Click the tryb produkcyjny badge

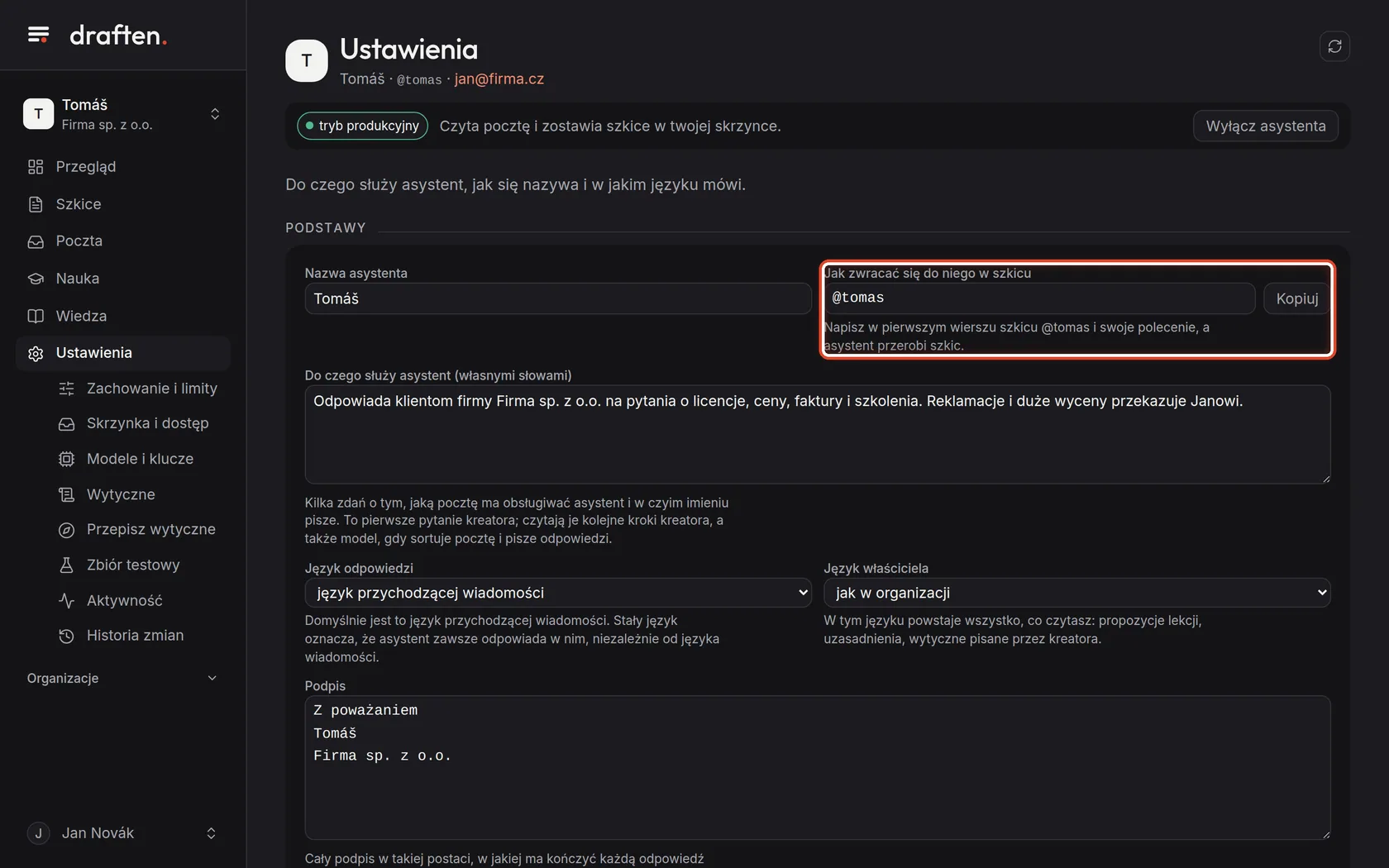click(x=362, y=126)
